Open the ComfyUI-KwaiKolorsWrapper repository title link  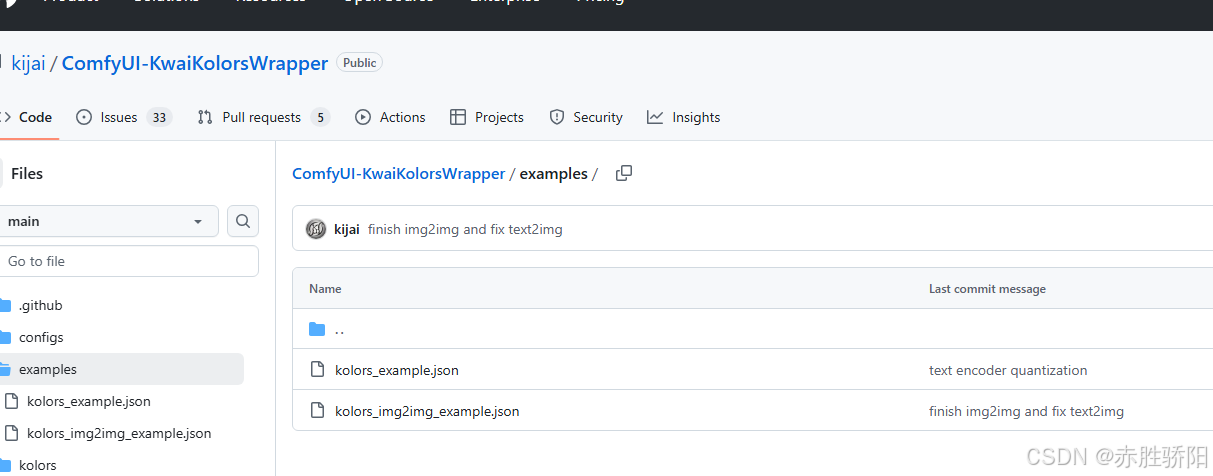(x=195, y=63)
